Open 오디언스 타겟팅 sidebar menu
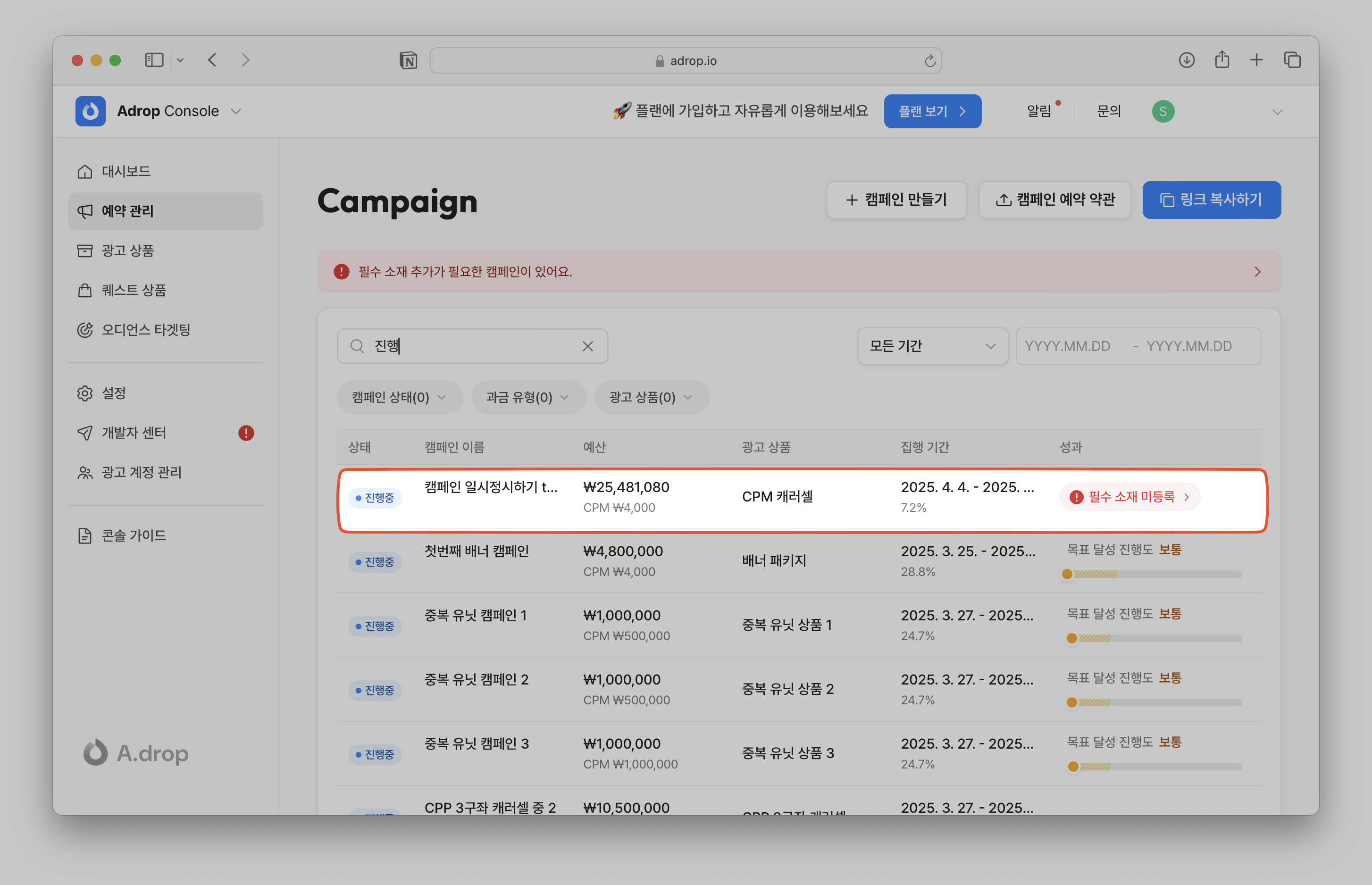Image resolution: width=1372 pixels, height=885 pixels. (x=145, y=330)
